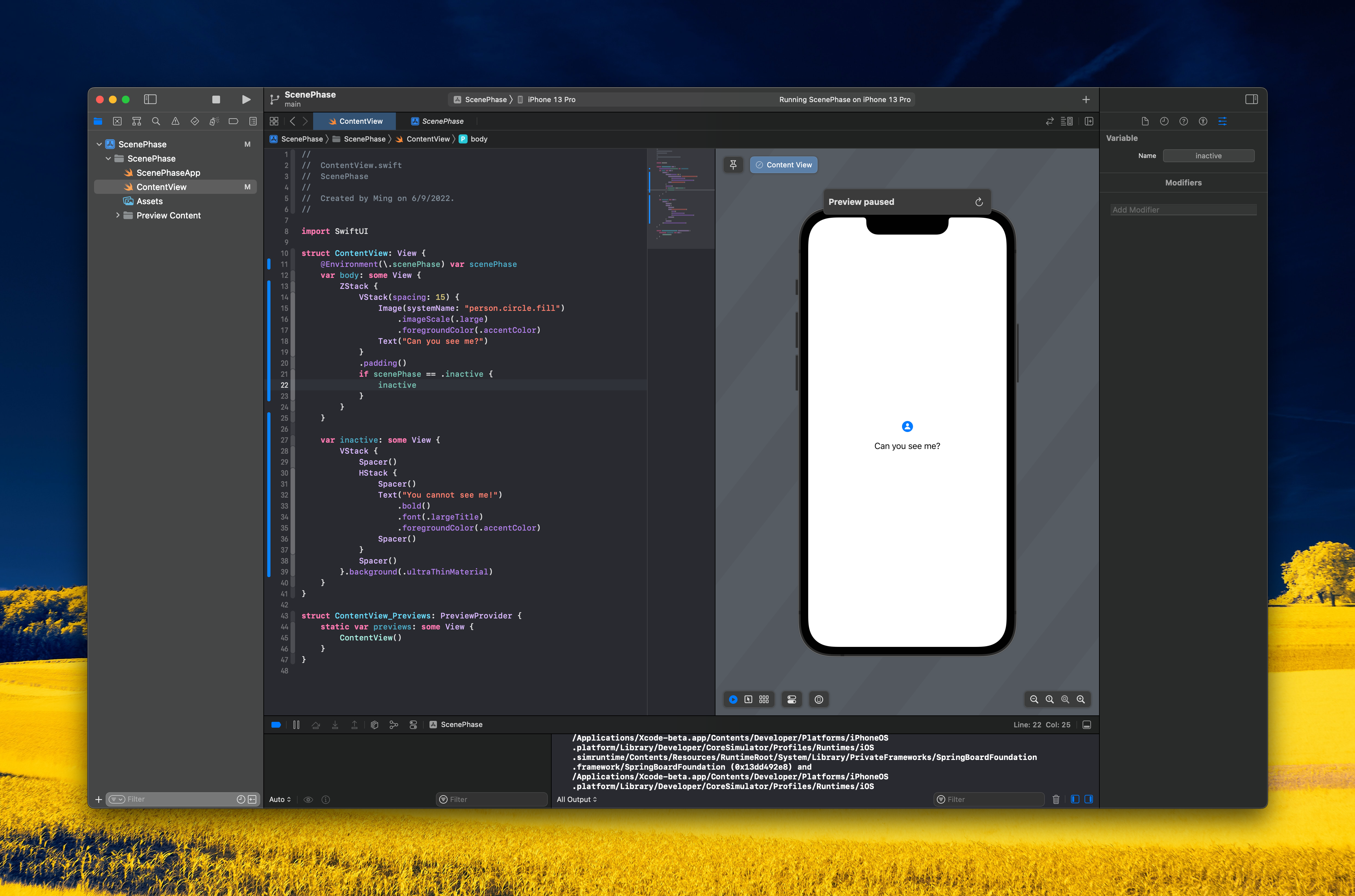
Task: Toggle the debug area visibility button
Action: coord(1086,724)
